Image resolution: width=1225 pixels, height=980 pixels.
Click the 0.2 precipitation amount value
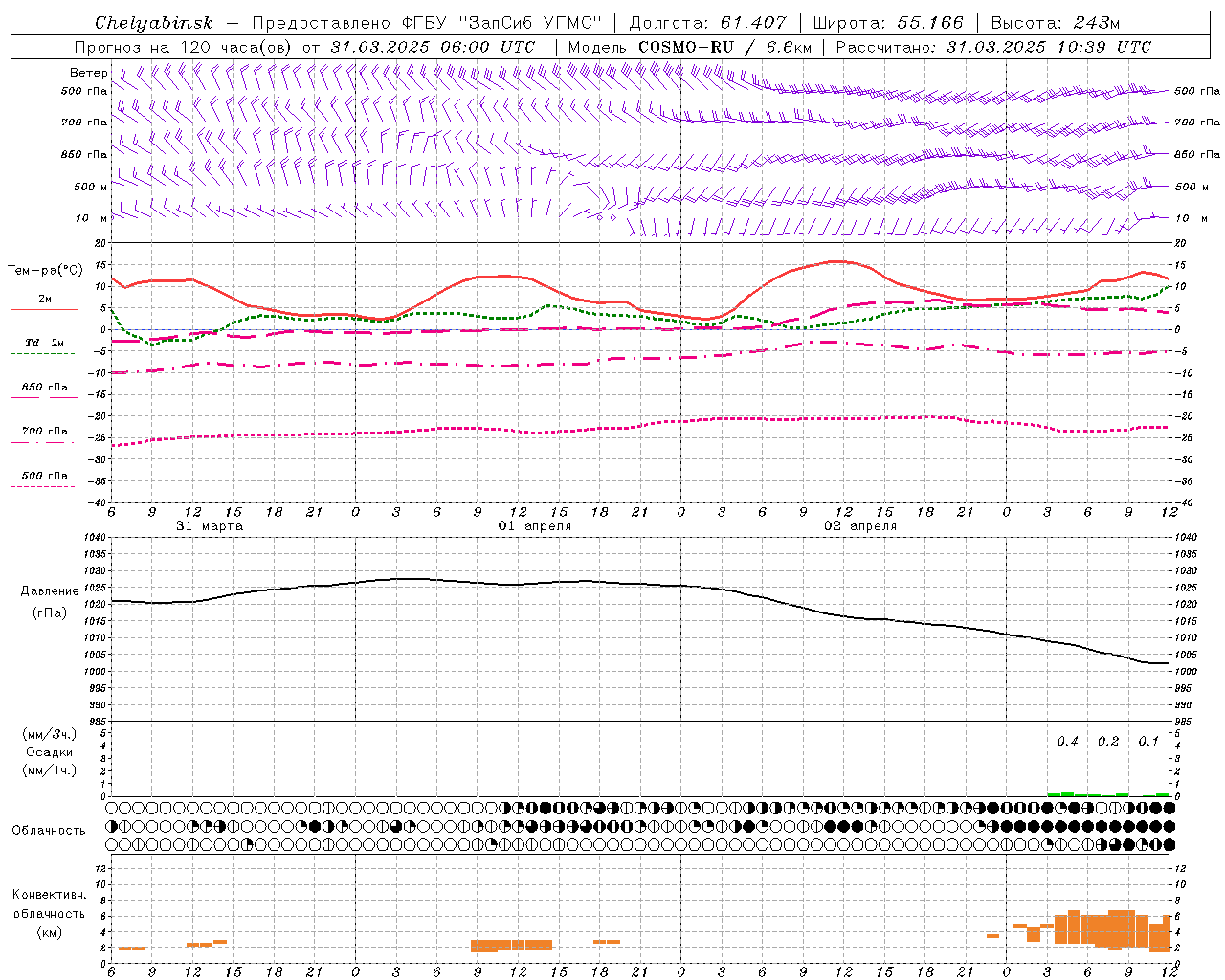tap(1108, 742)
